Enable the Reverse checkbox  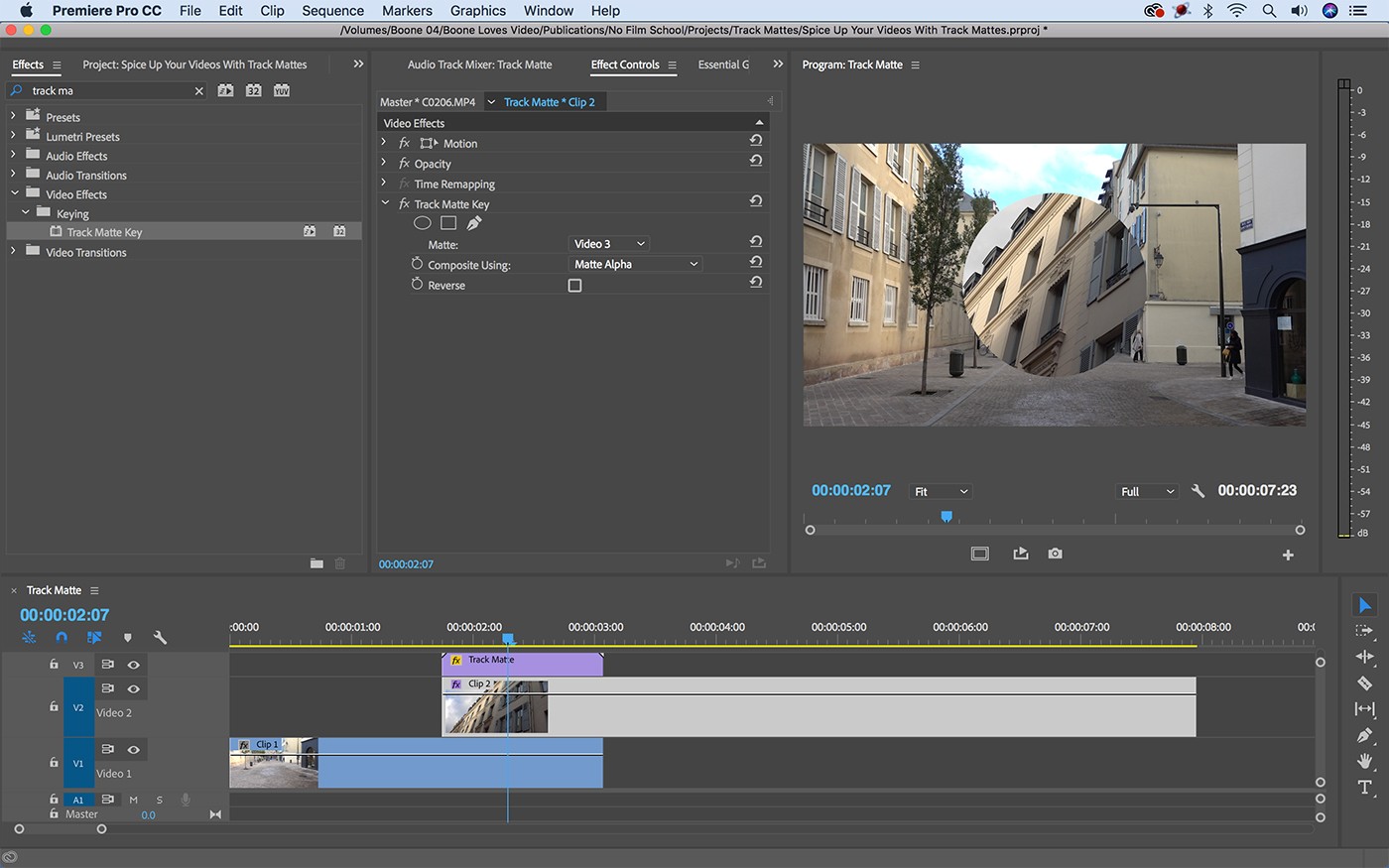(x=574, y=286)
